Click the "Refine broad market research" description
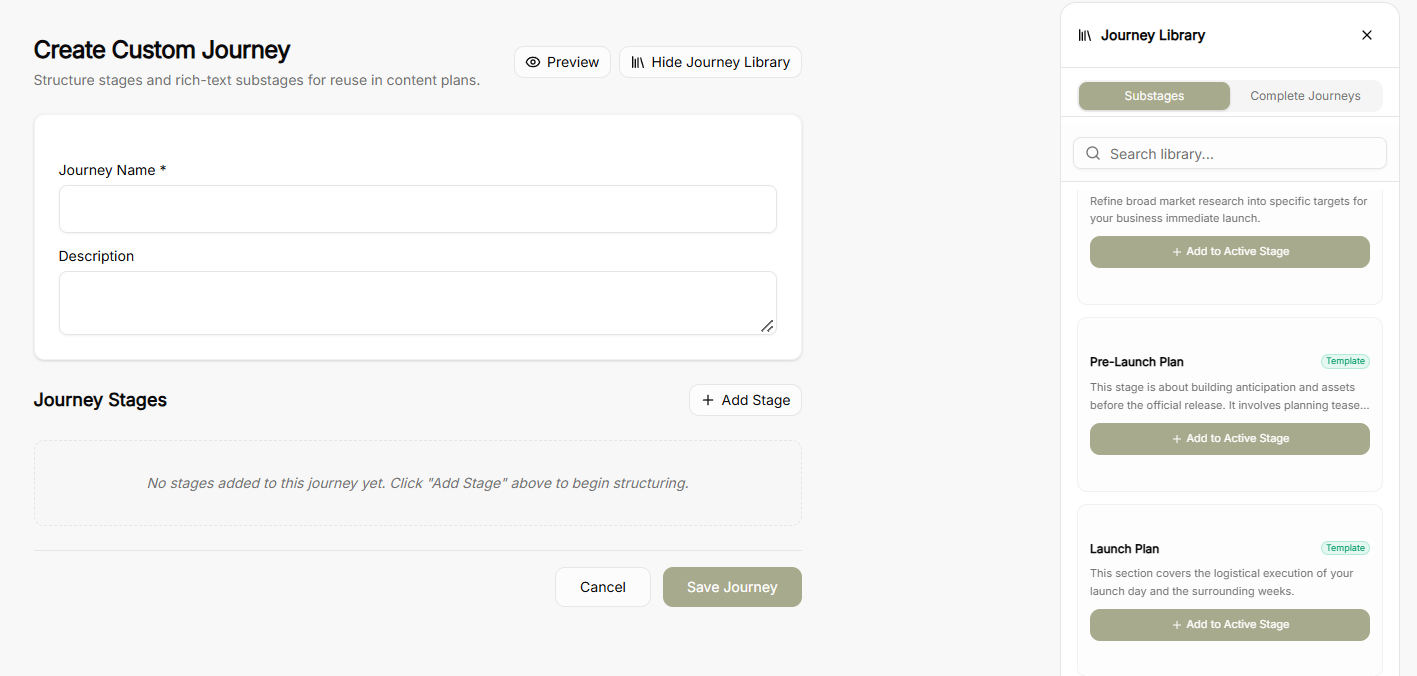The height and width of the screenshot is (676, 1417). pos(1229,209)
